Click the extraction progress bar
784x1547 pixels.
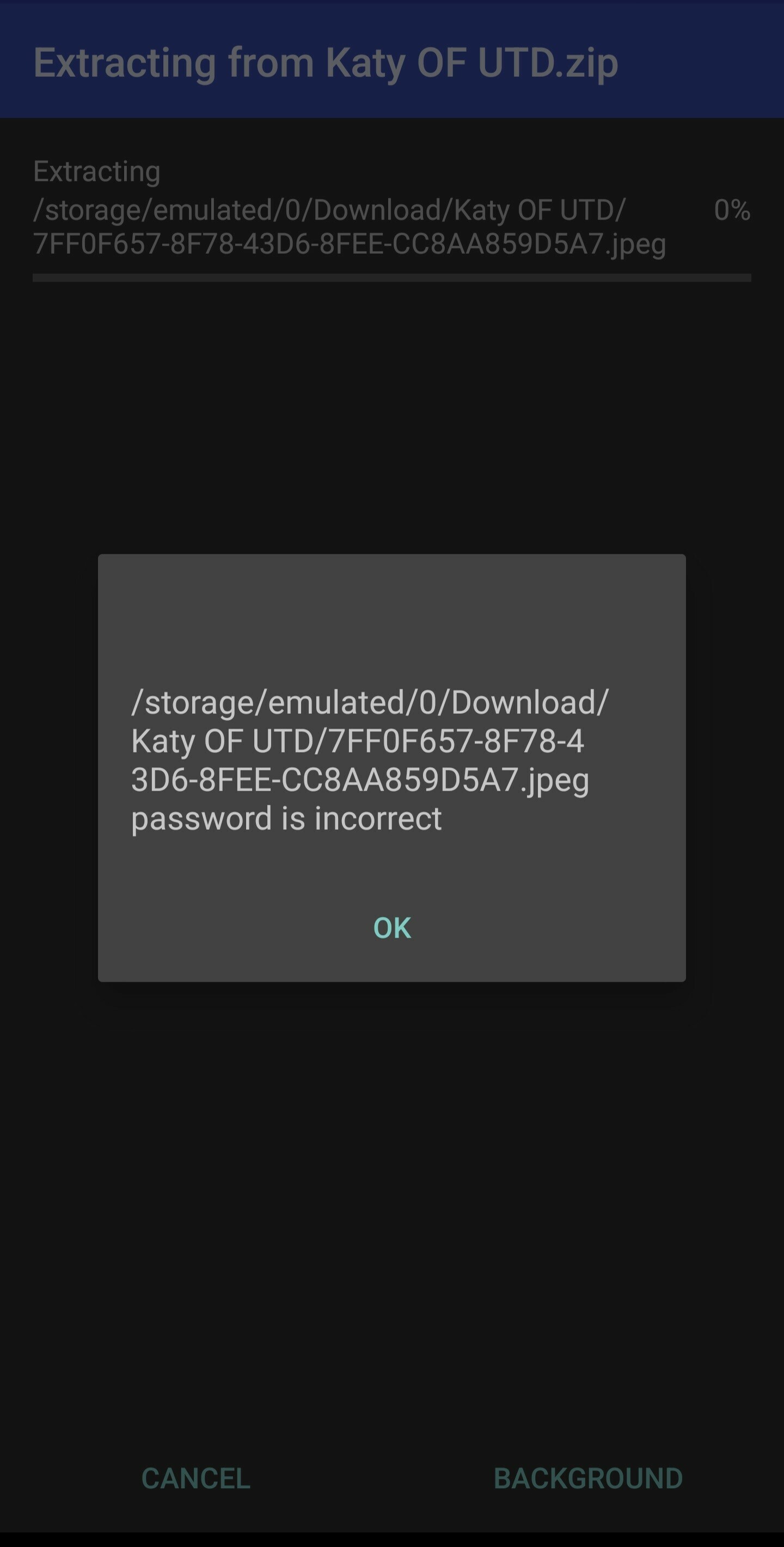click(392, 278)
